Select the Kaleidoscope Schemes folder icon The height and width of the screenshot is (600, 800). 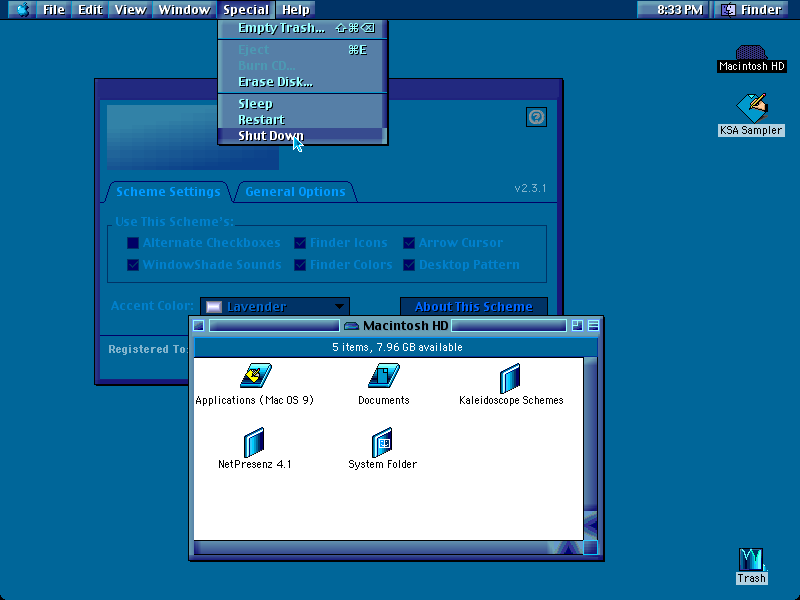pyautogui.click(x=510, y=378)
